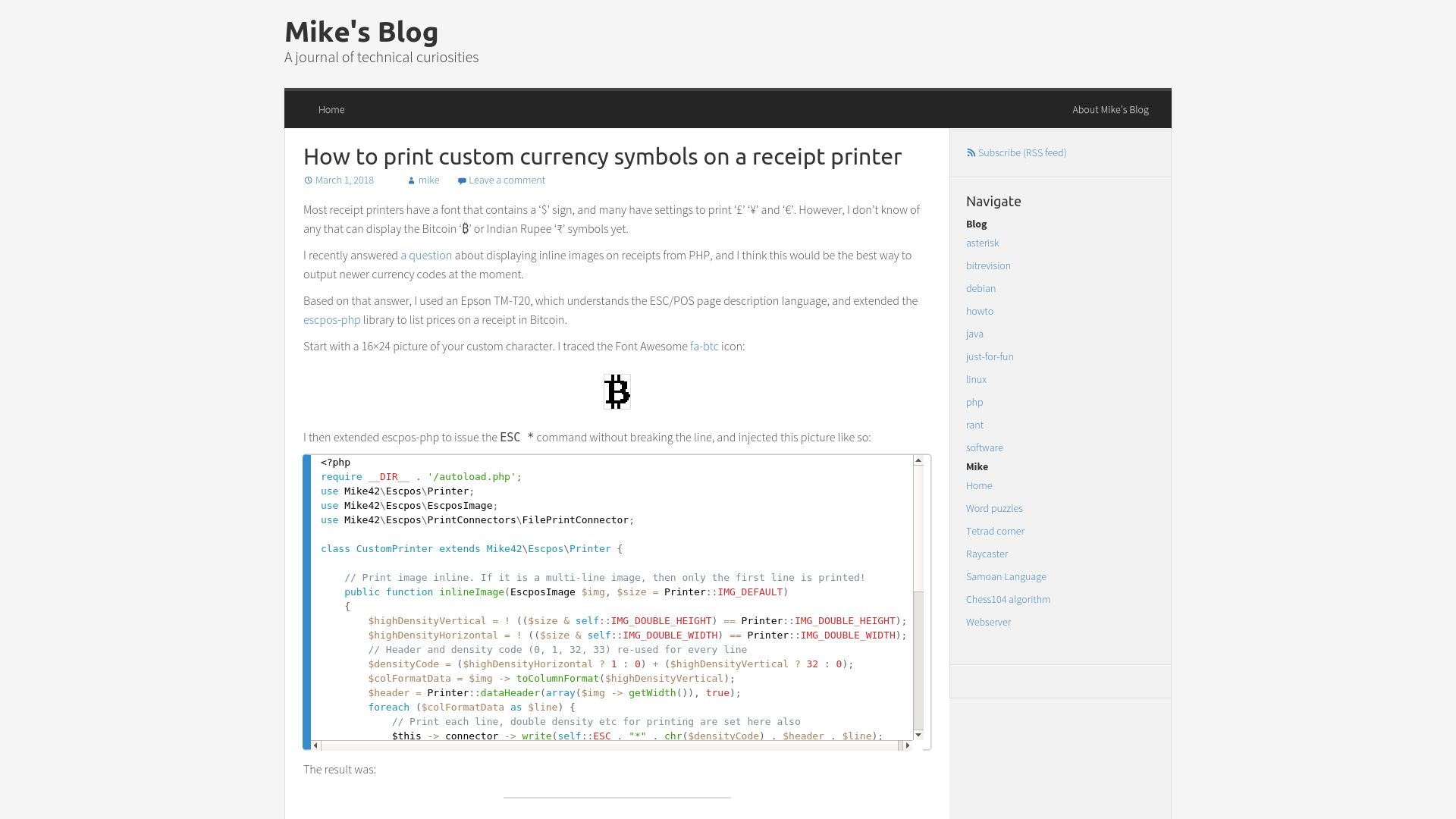Click the comment bubble icon
Viewport: 1456px width, 819px height.
pyautogui.click(x=462, y=180)
